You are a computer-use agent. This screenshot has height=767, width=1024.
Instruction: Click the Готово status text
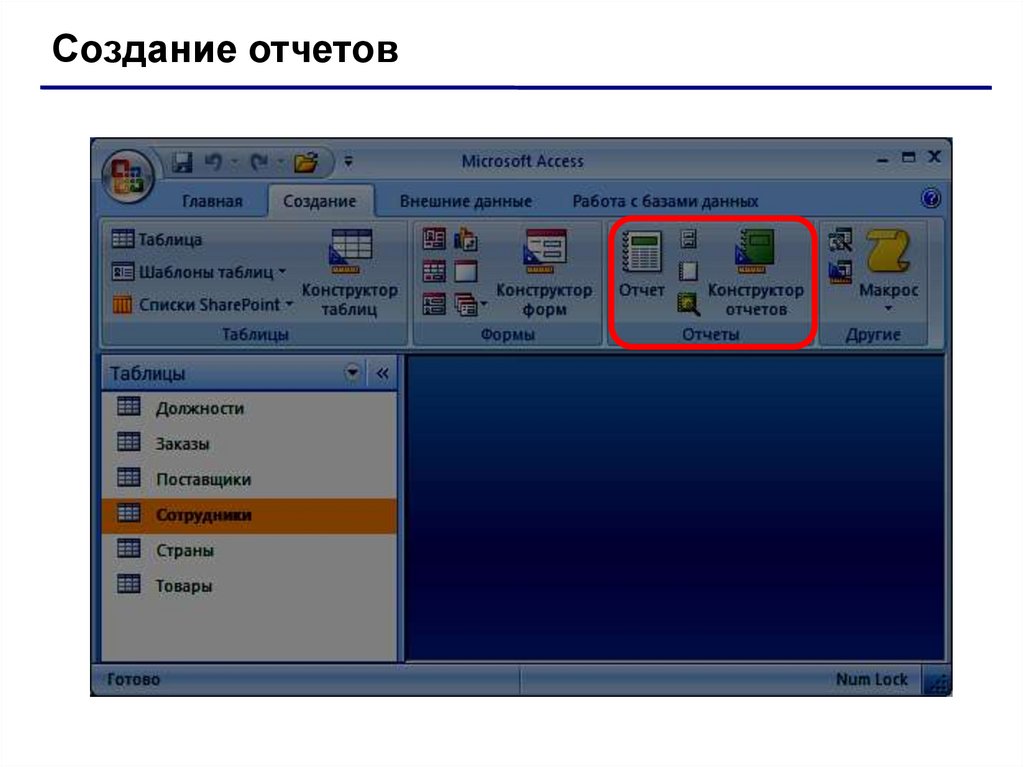(133, 679)
